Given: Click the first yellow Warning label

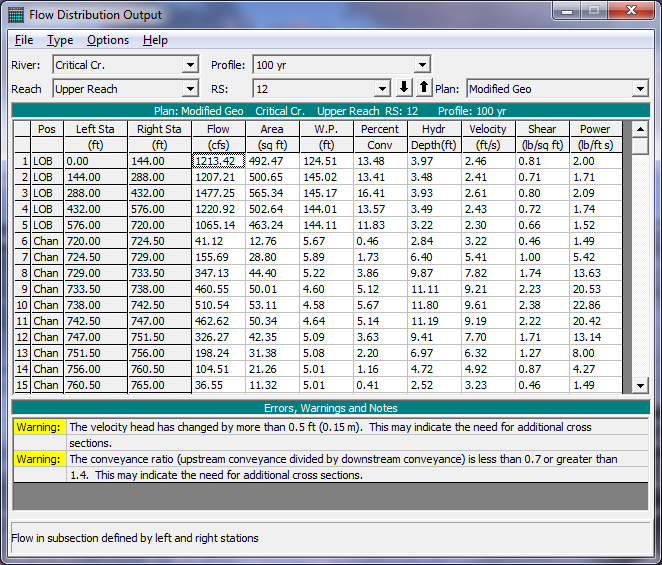Looking at the screenshot, I should (x=38, y=428).
